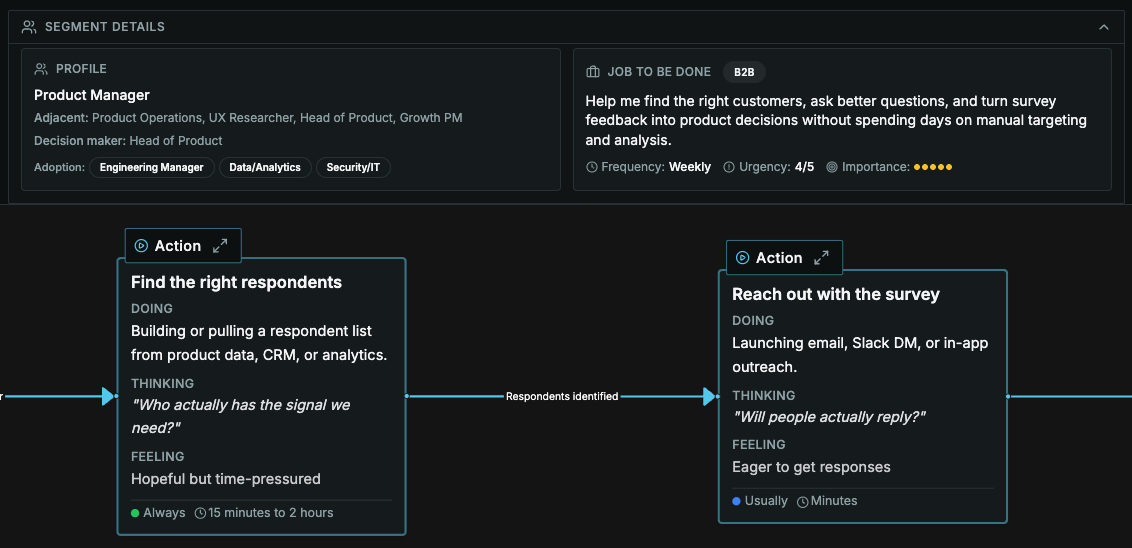Click the clock icon beside Minutes
The width and height of the screenshot is (1132, 548).
802,501
